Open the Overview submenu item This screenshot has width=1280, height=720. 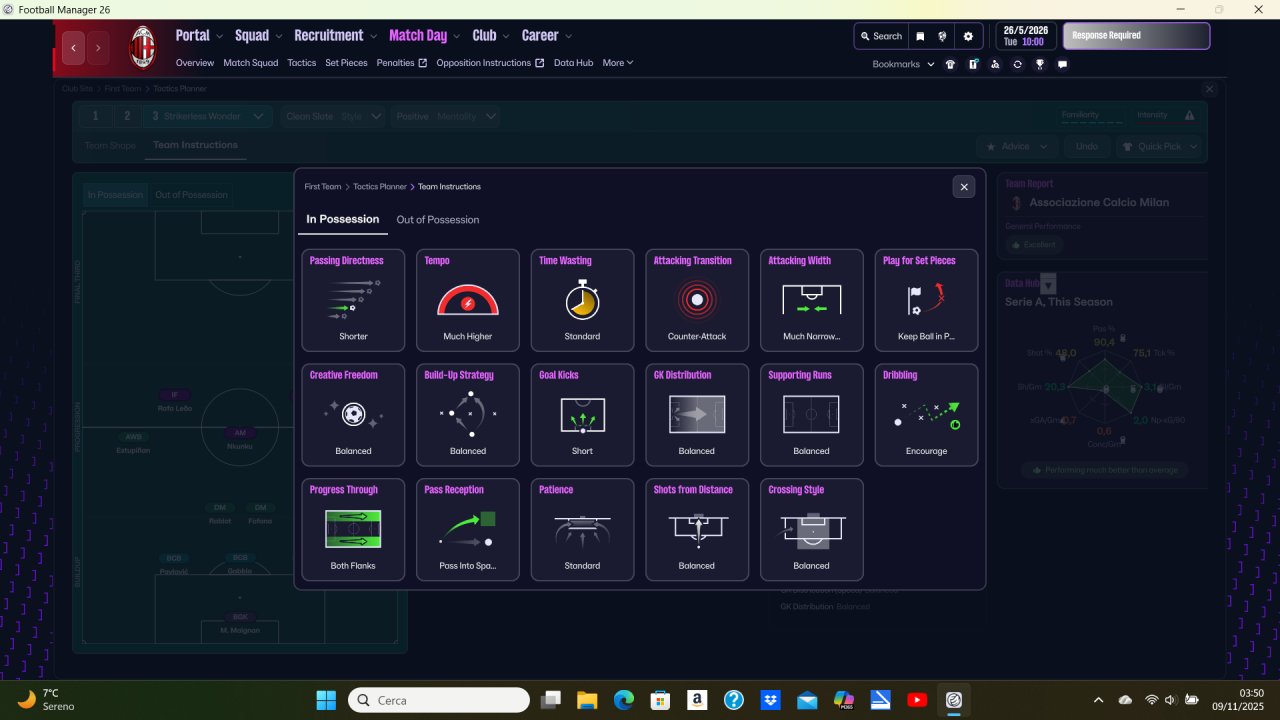[195, 63]
